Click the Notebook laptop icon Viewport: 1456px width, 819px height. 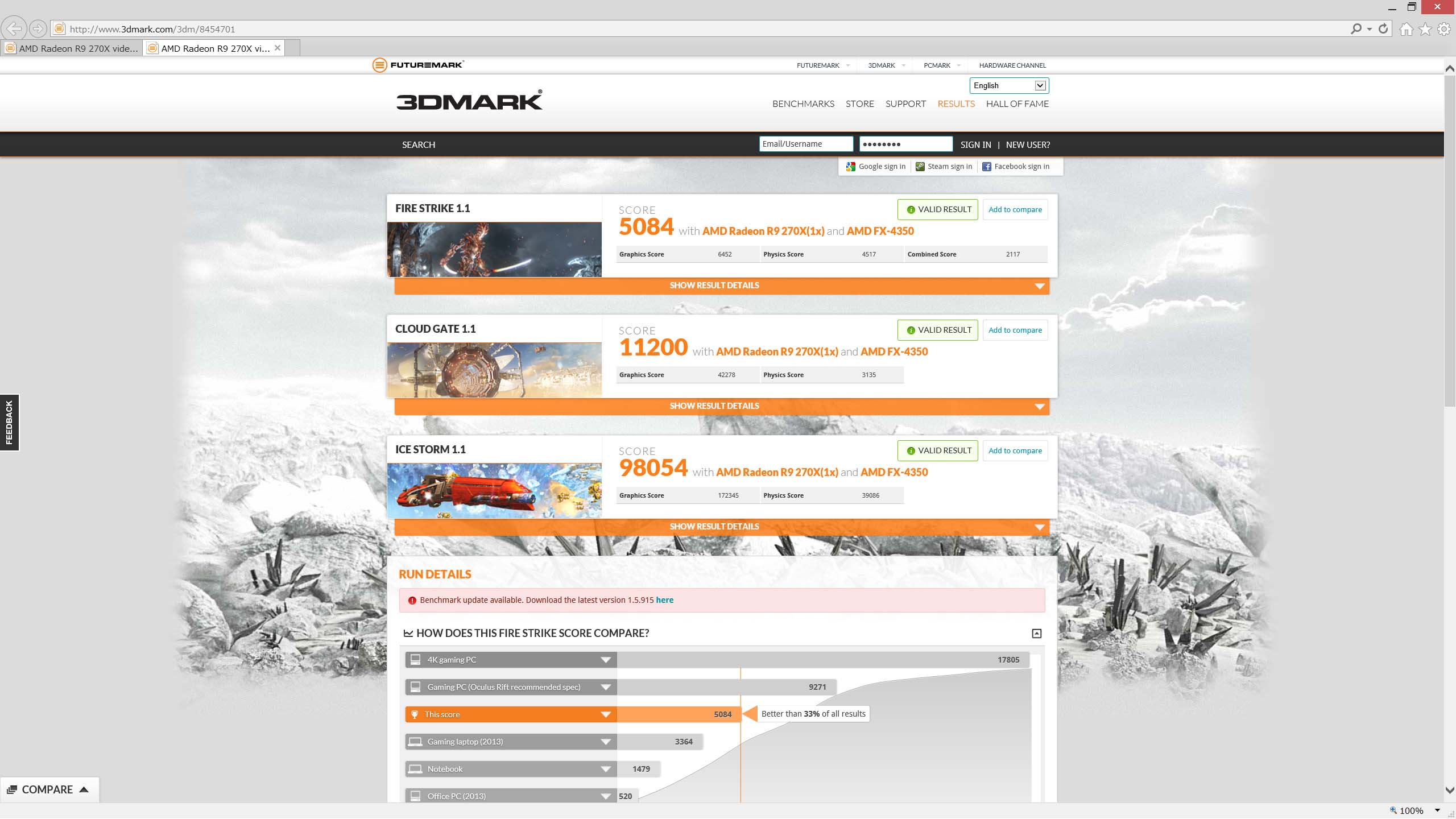[x=415, y=769]
